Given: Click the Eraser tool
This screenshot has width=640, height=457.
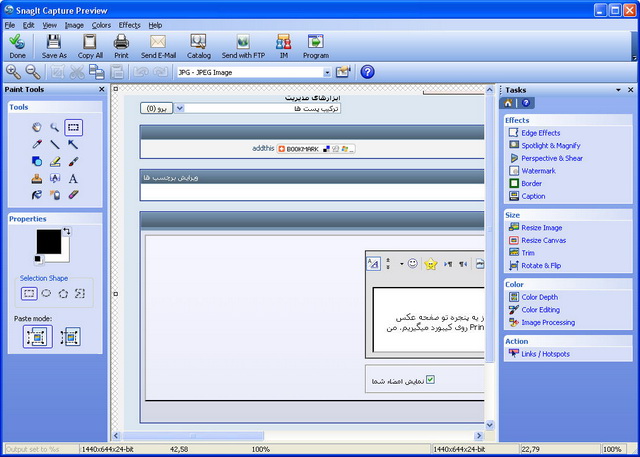Looking at the screenshot, I should [73, 195].
